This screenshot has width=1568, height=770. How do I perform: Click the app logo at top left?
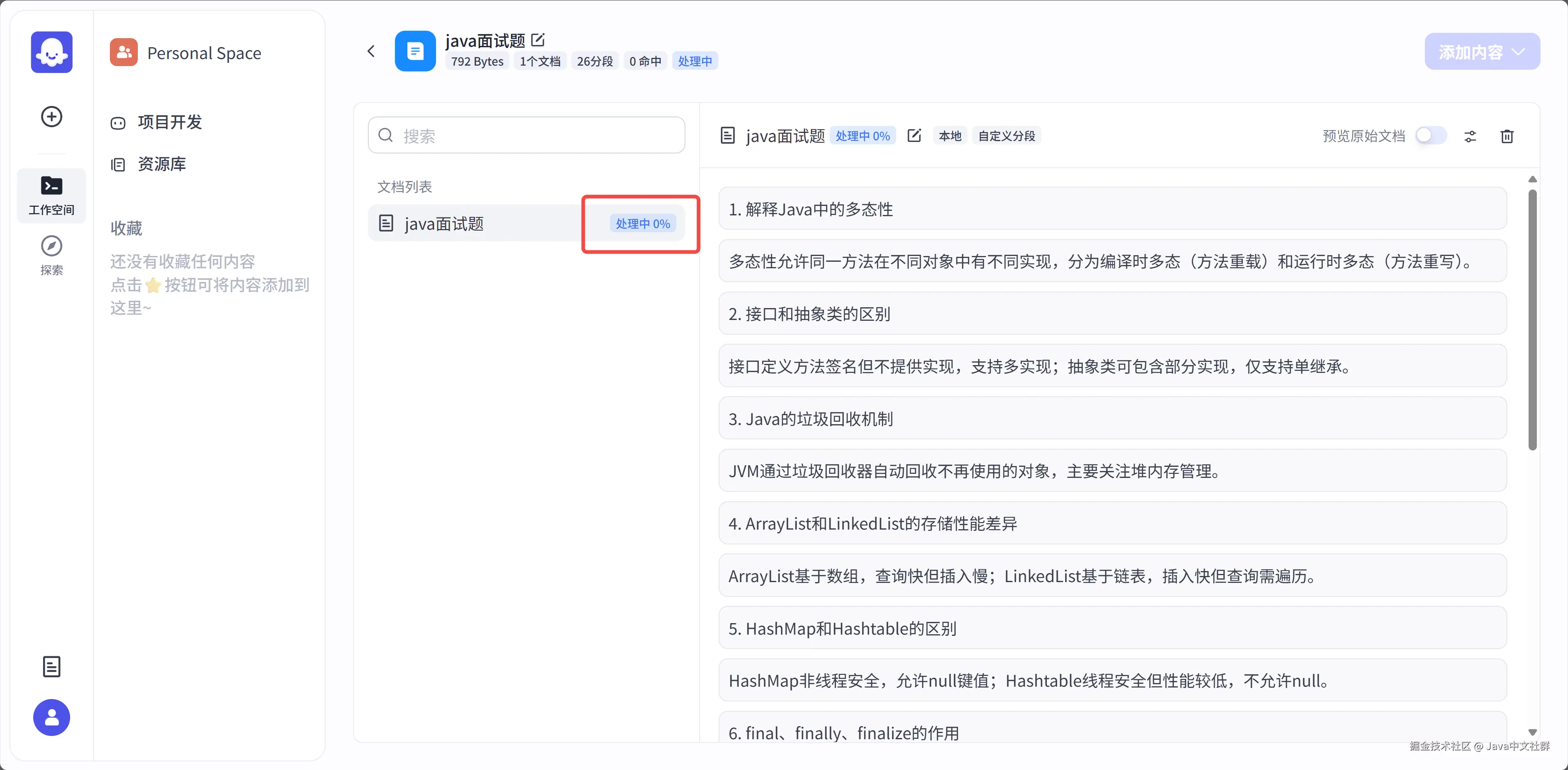tap(52, 53)
